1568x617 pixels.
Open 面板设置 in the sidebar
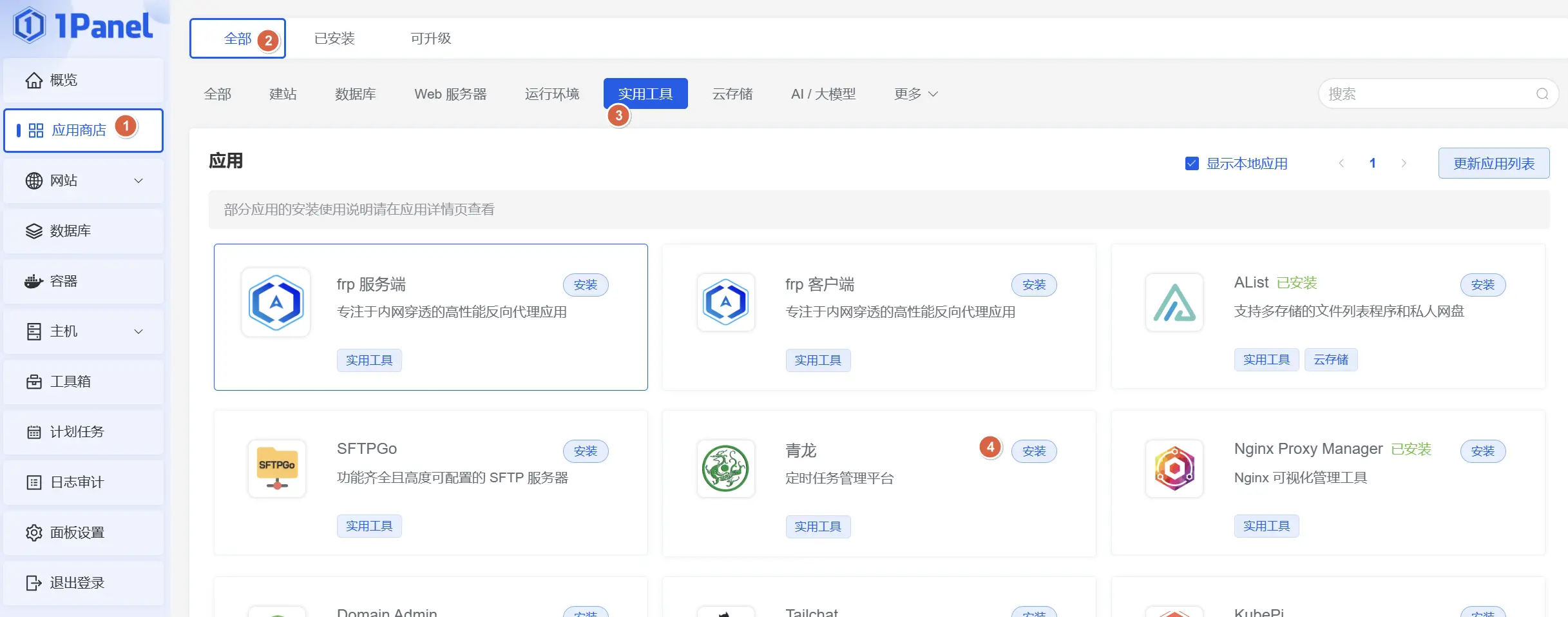[84, 533]
